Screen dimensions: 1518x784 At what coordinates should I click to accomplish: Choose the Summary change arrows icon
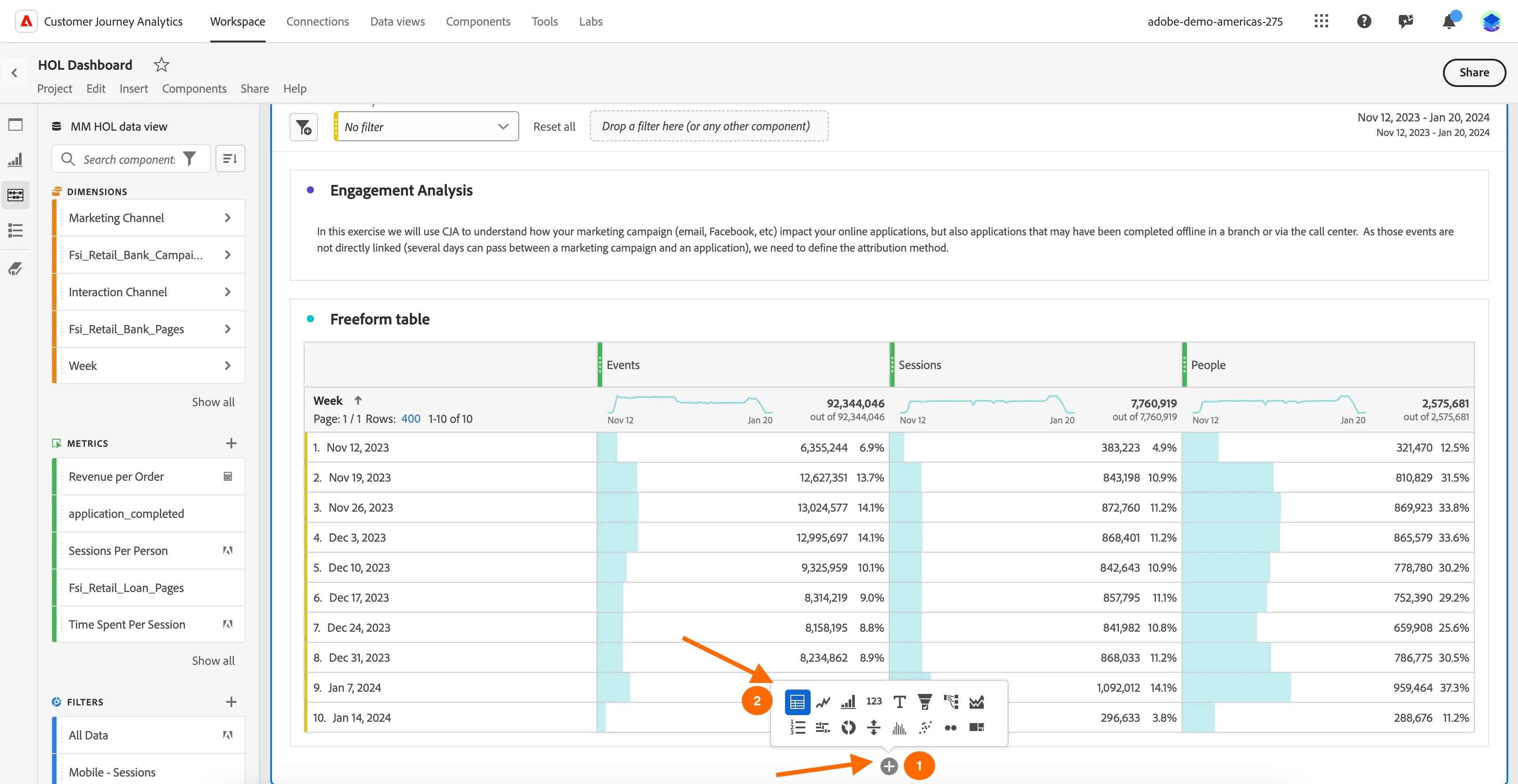[x=874, y=727]
